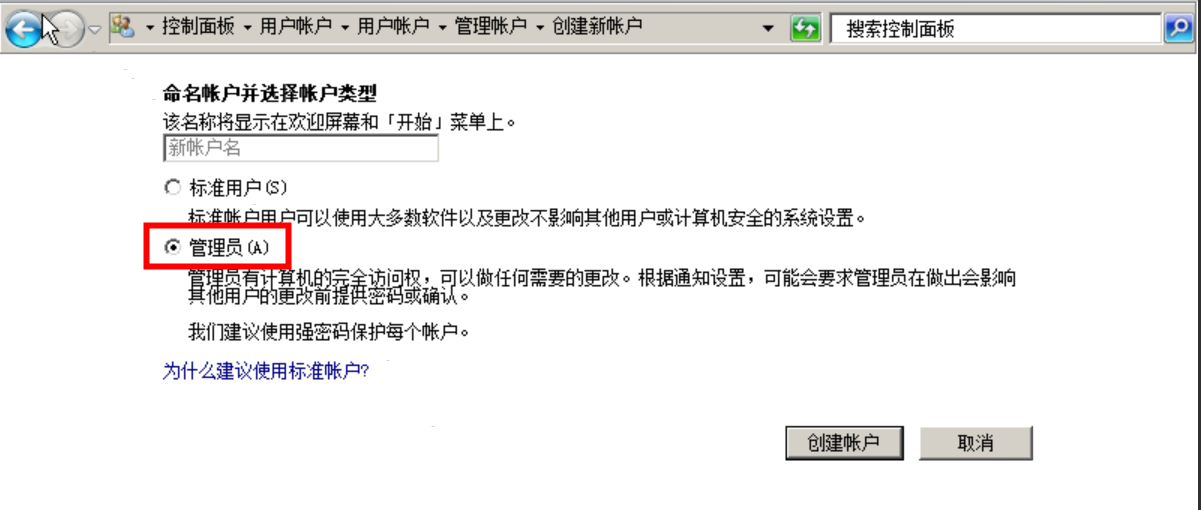Click the User Accounts icon in the address bar
The width and height of the screenshot is (1201, 510).
tap(124, 27)
